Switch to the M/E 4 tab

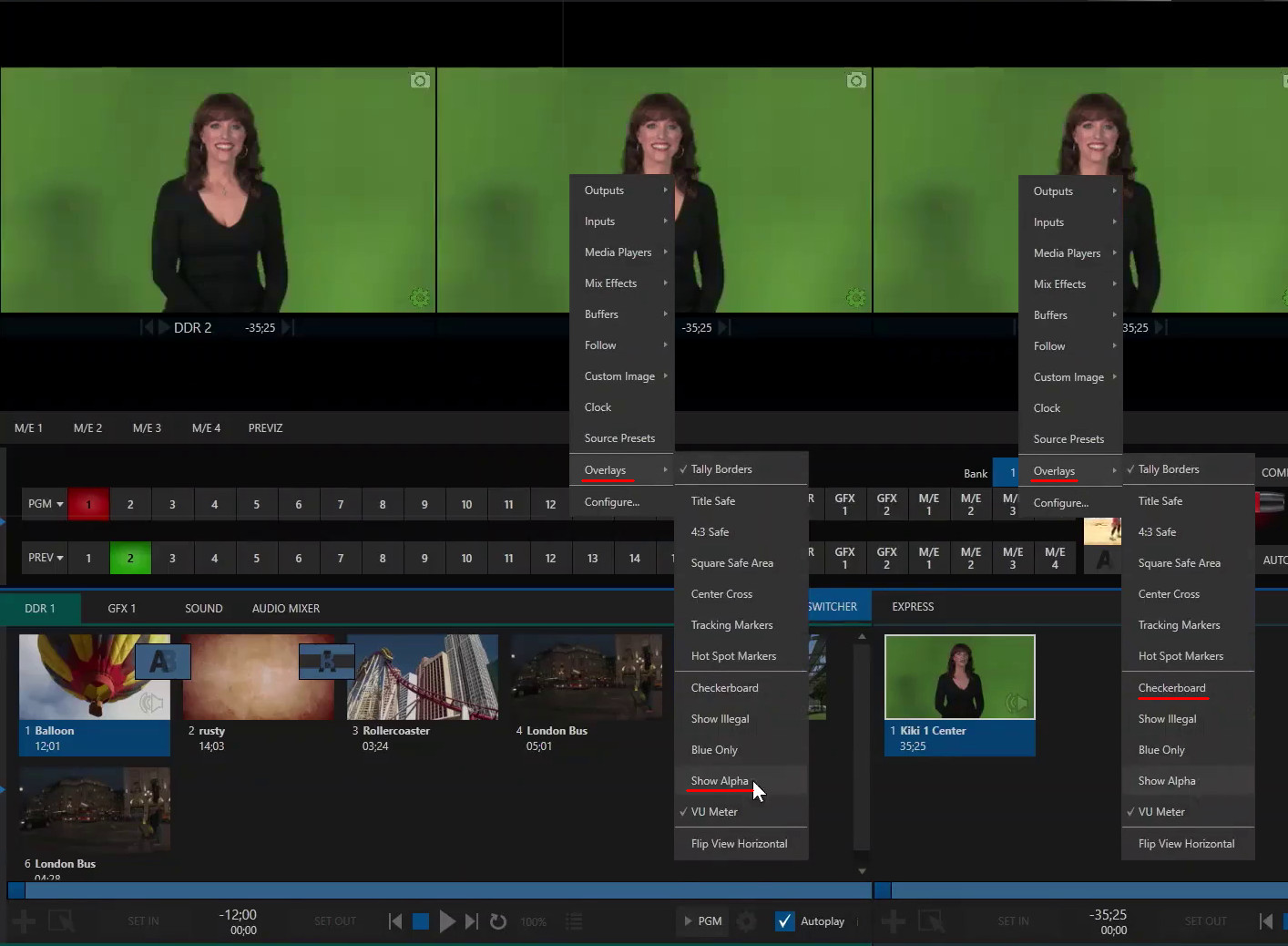(x=206, y=427)
